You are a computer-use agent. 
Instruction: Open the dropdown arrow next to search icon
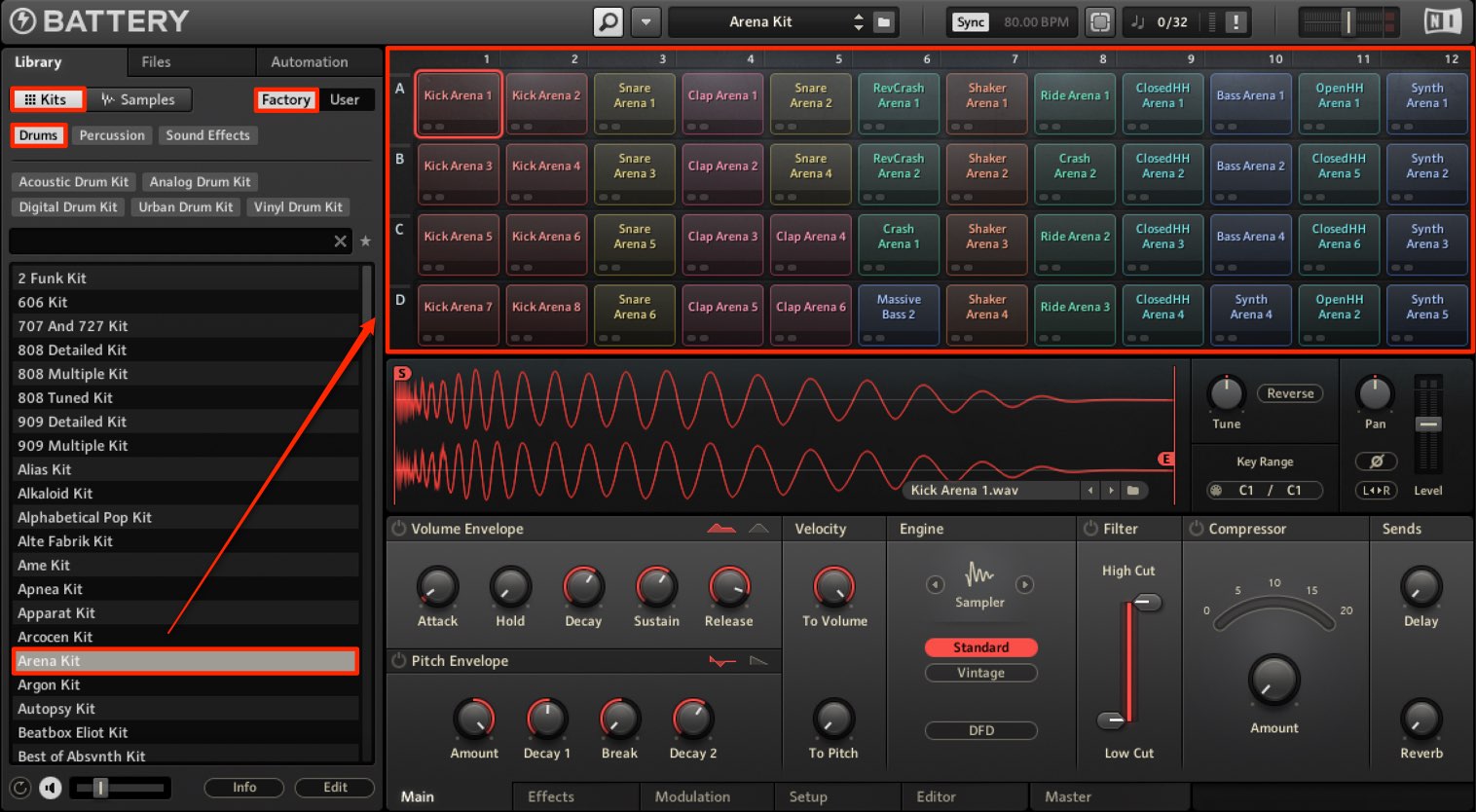(646, 21)
